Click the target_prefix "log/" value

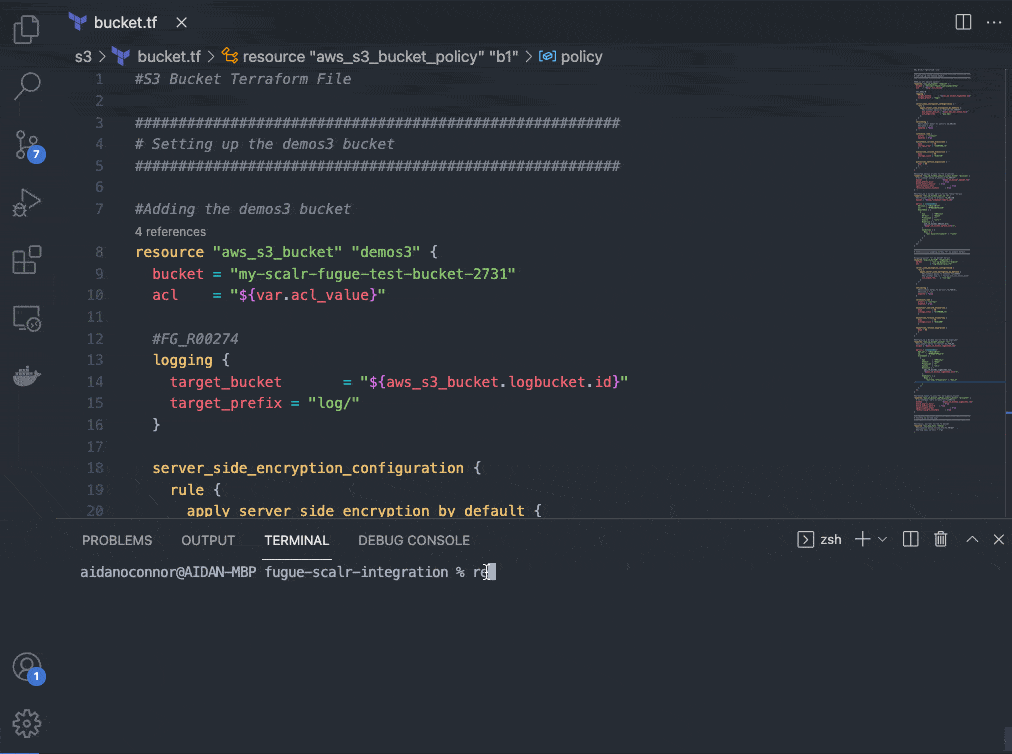[333, 403]
